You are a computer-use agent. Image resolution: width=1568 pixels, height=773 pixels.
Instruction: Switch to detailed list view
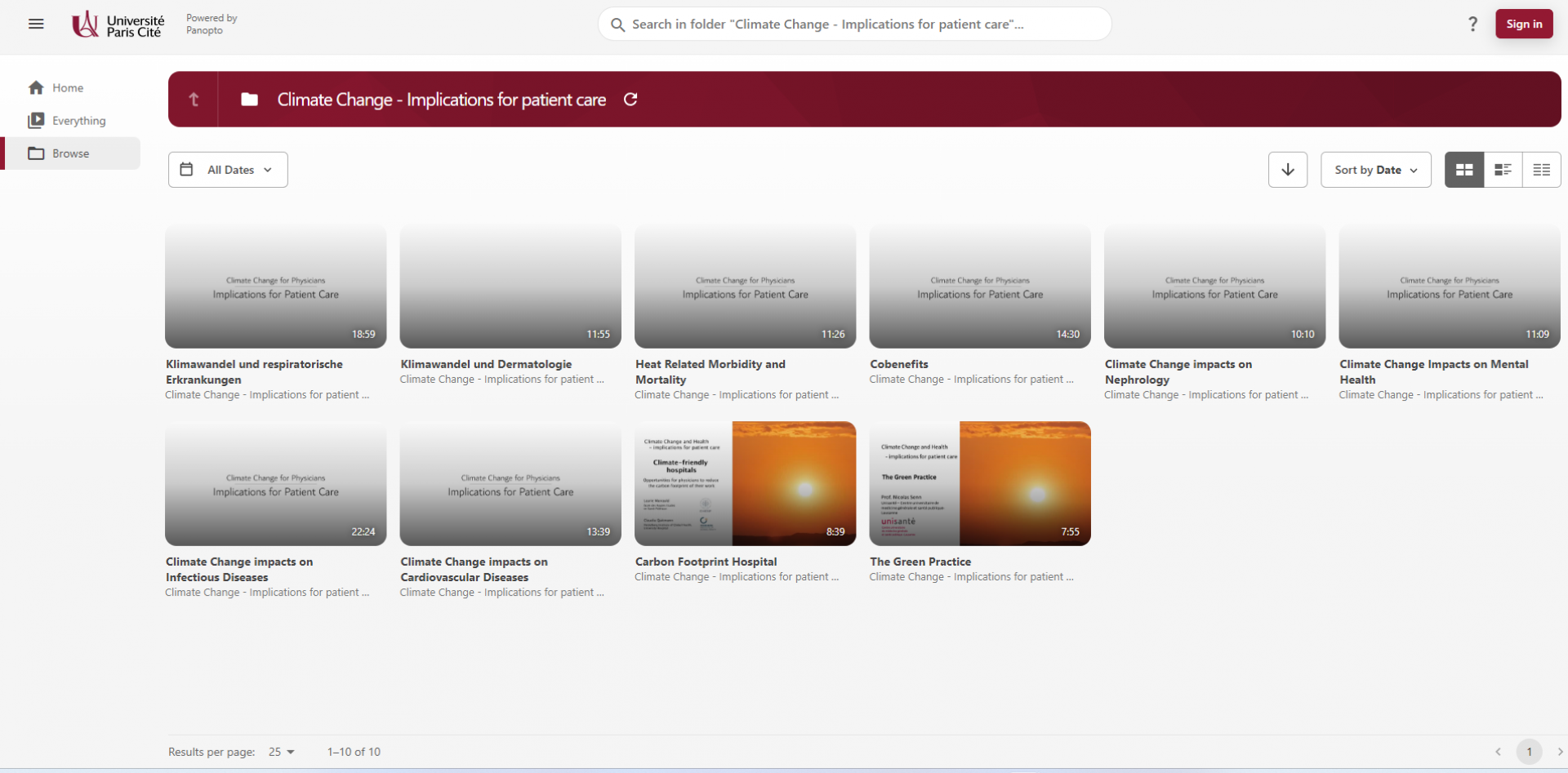coord(1503,170)
